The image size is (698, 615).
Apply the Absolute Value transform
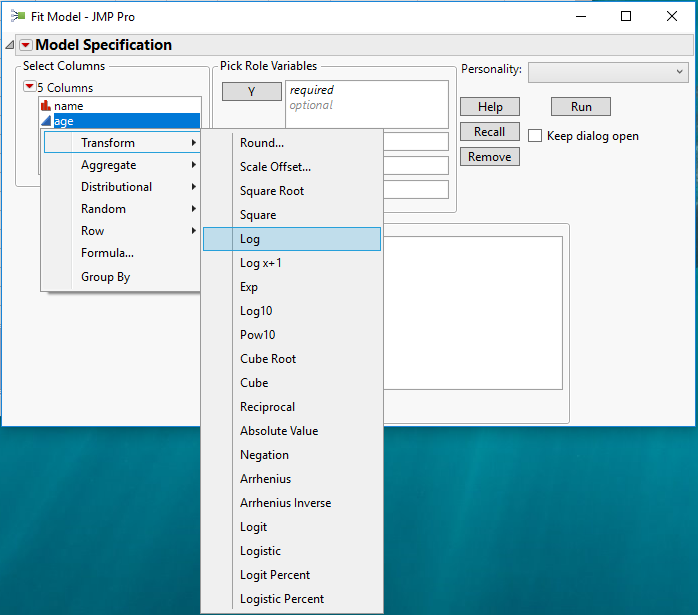click(292, 431)
